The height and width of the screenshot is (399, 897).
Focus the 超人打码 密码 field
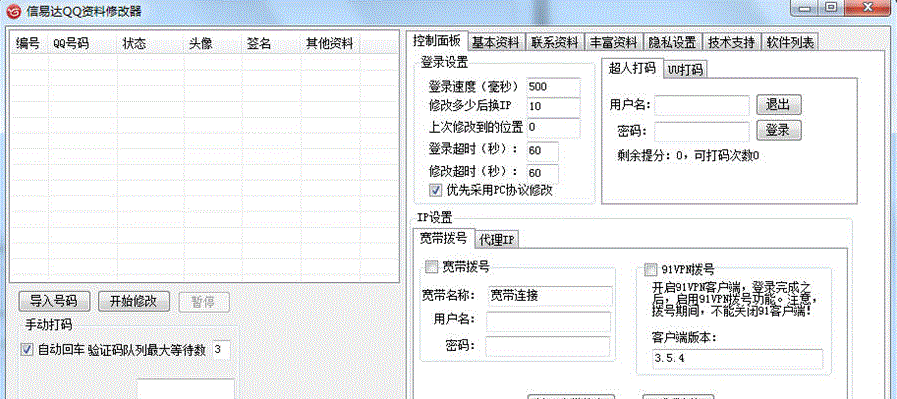tap(701, 131)
